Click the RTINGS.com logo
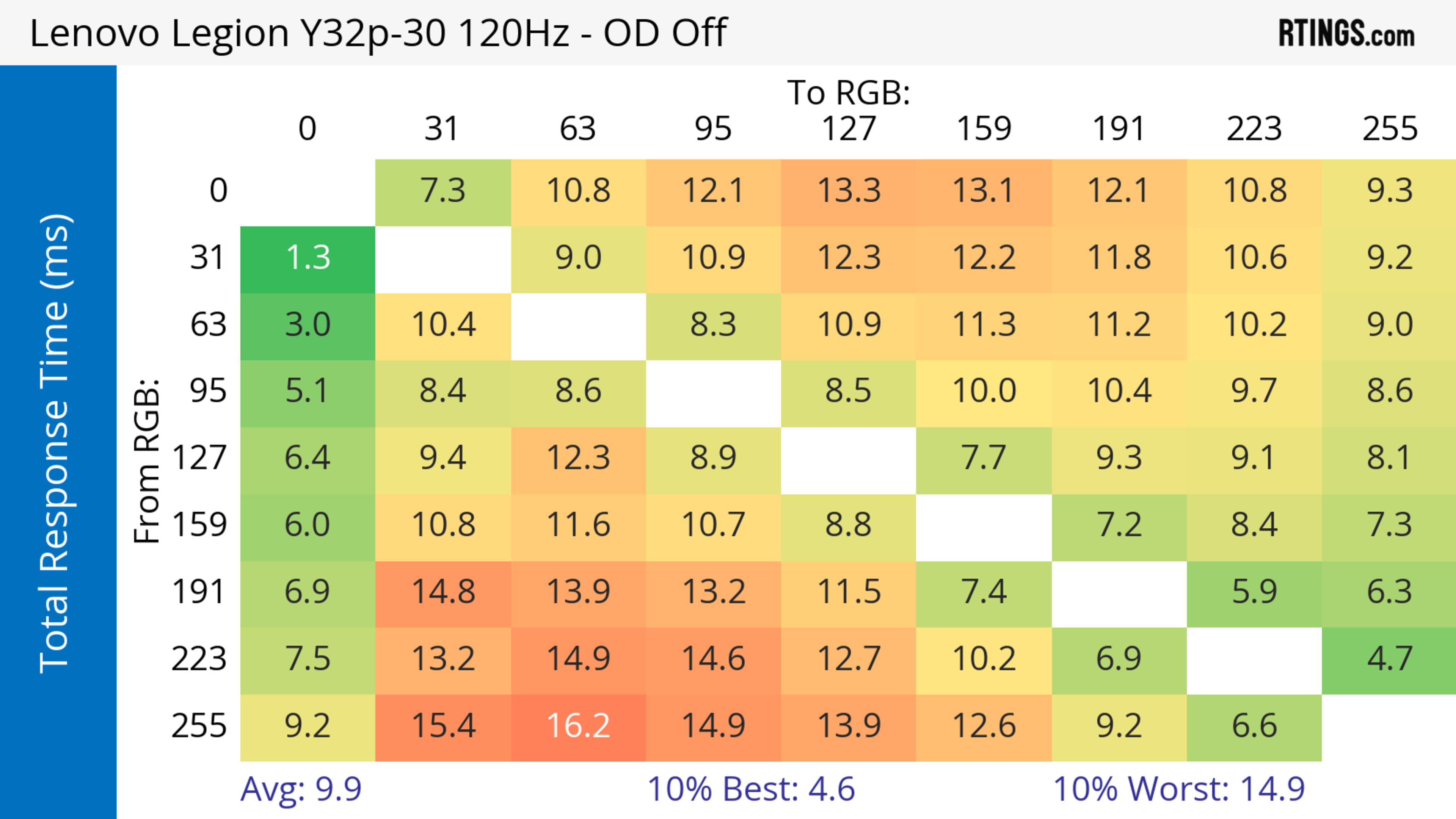The image size is (1456, 819). click(1346, 34)
